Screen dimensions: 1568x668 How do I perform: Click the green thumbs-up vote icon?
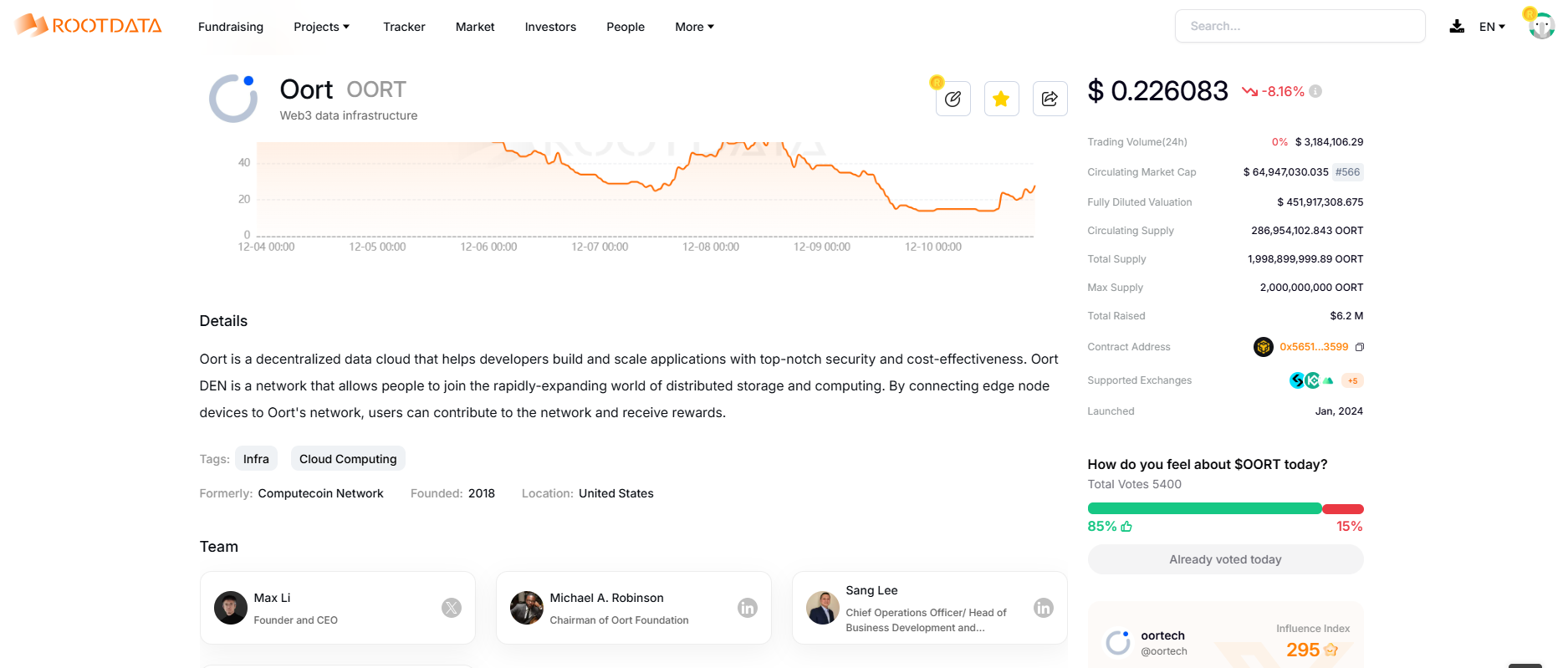point(1126,526)
